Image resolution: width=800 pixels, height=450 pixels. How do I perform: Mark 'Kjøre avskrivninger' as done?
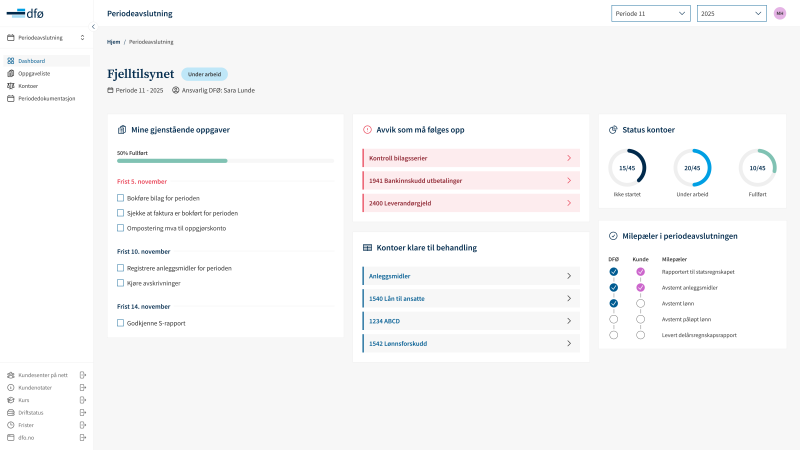pos(120,283)
